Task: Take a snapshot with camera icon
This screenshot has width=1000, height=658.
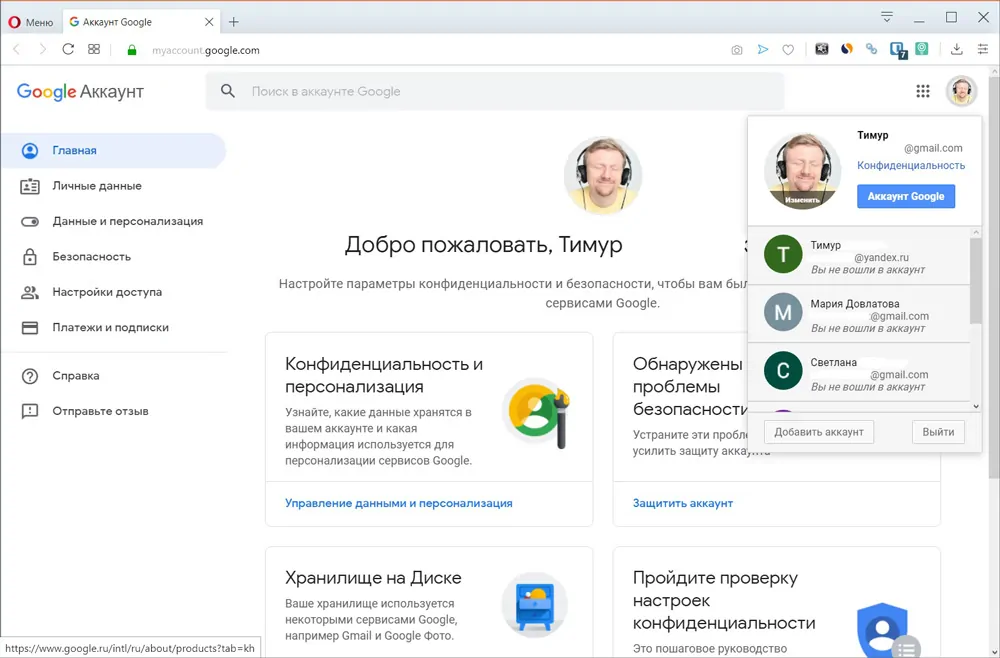Action: pos(737,50)
